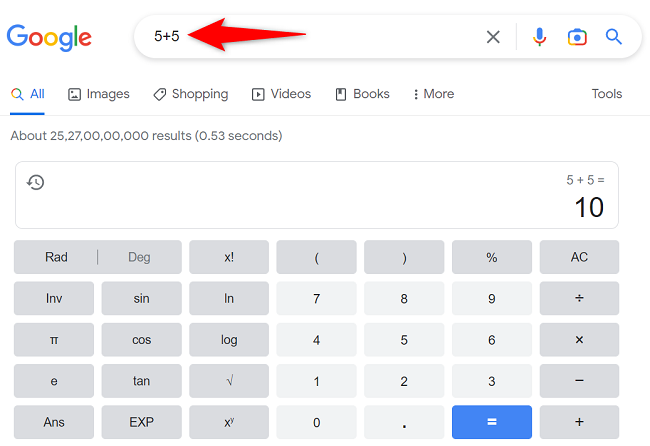Switch to the Images tab
650x446 pixels.
(99, 94)
